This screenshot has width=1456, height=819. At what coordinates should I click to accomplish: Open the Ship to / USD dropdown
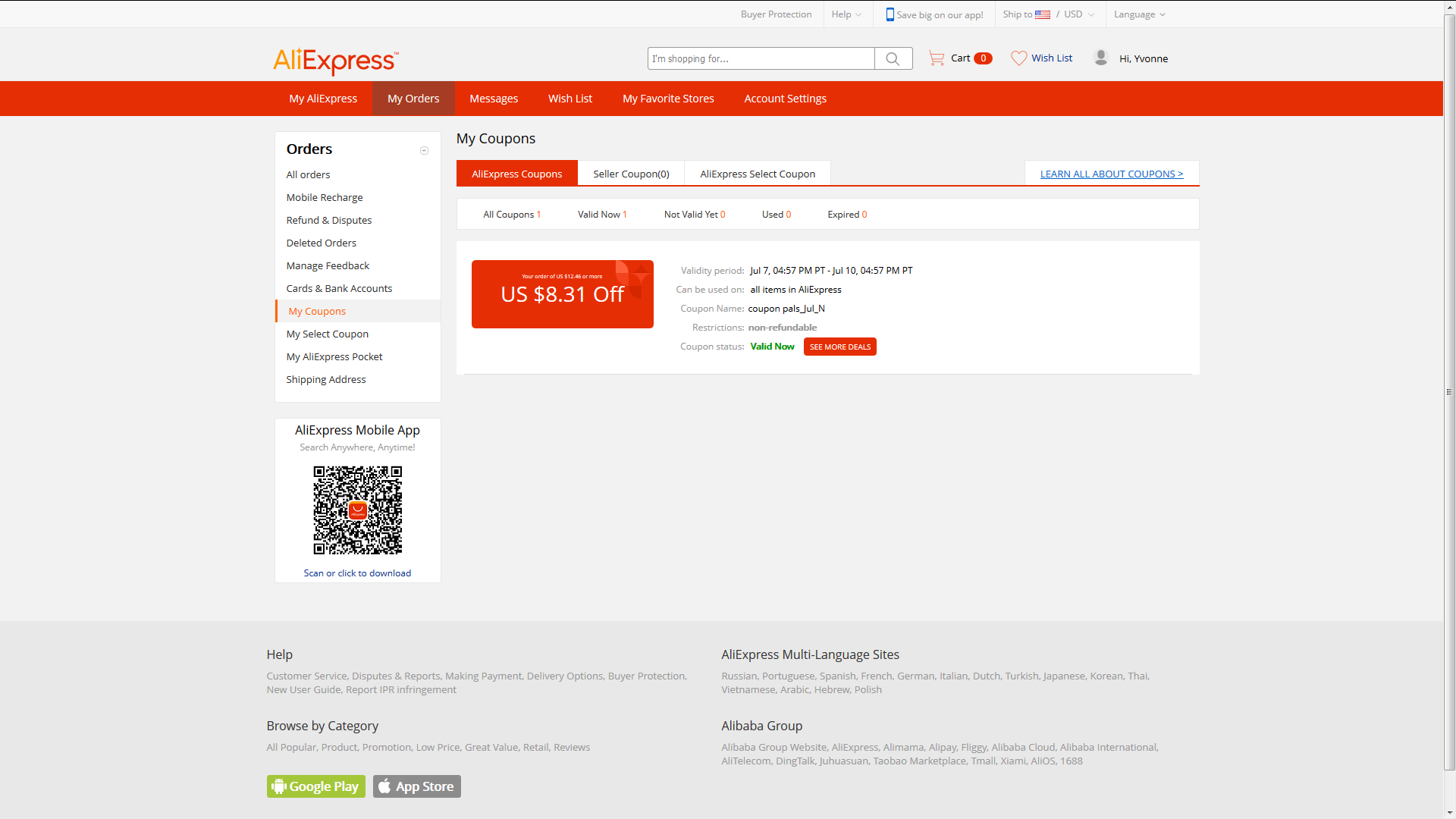(x=1049, y=14)
